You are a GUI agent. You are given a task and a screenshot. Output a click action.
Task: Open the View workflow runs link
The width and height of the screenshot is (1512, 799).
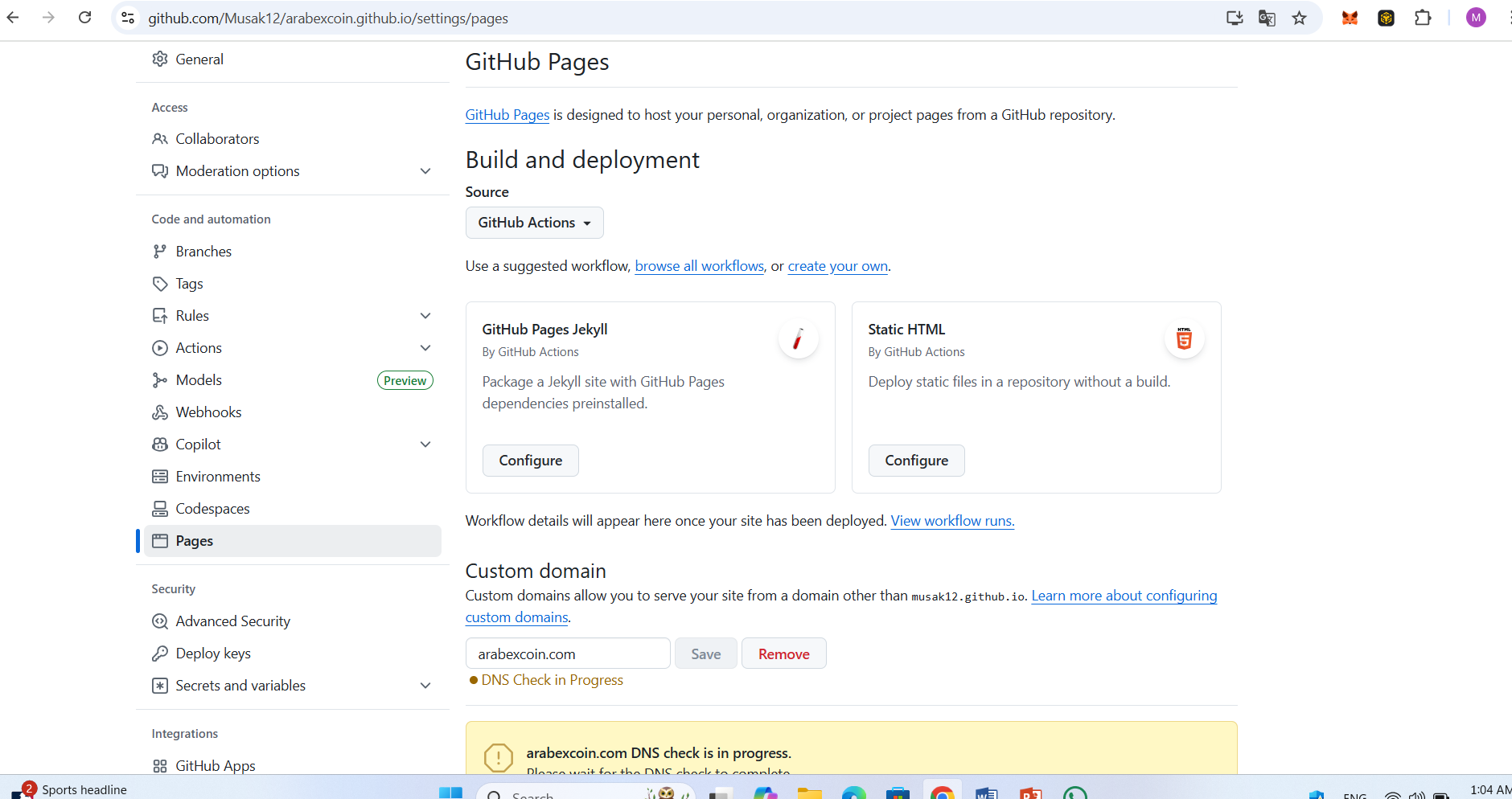pyautogui.click(x=952, y=521)
